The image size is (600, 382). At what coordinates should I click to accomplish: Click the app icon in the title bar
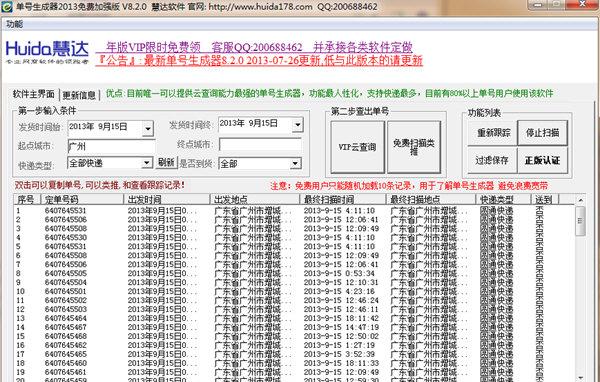point(7,7)
